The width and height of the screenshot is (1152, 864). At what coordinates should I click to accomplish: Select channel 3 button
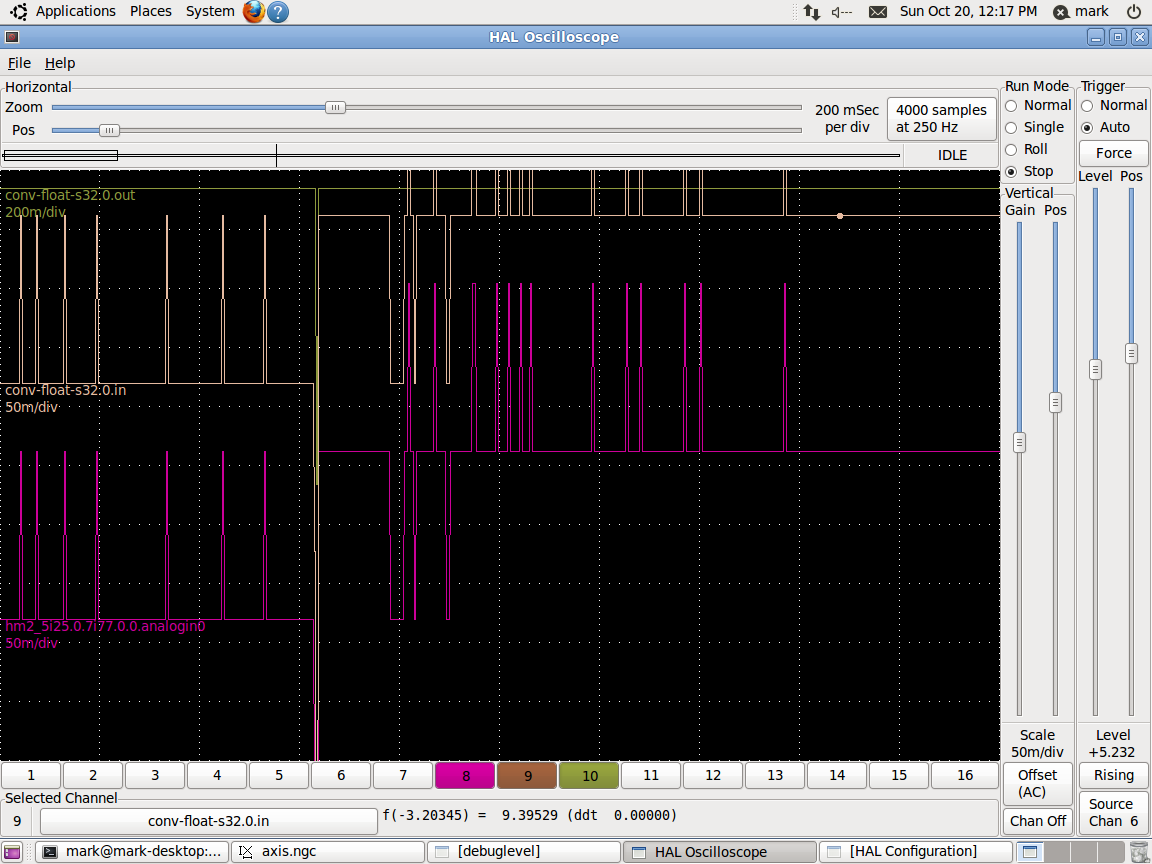tap(155, 776)
